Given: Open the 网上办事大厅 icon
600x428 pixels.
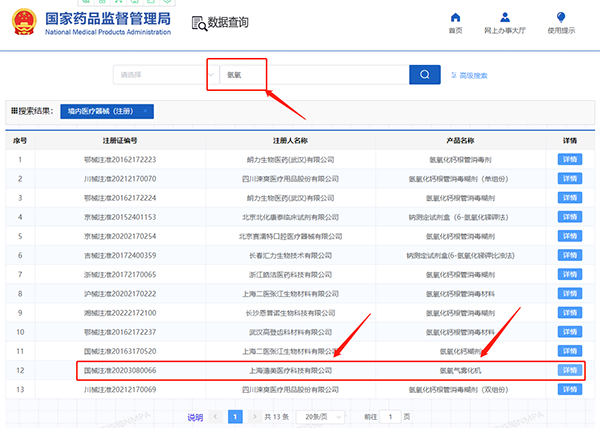Looking at the screenshot, I should tap(505, 18).
